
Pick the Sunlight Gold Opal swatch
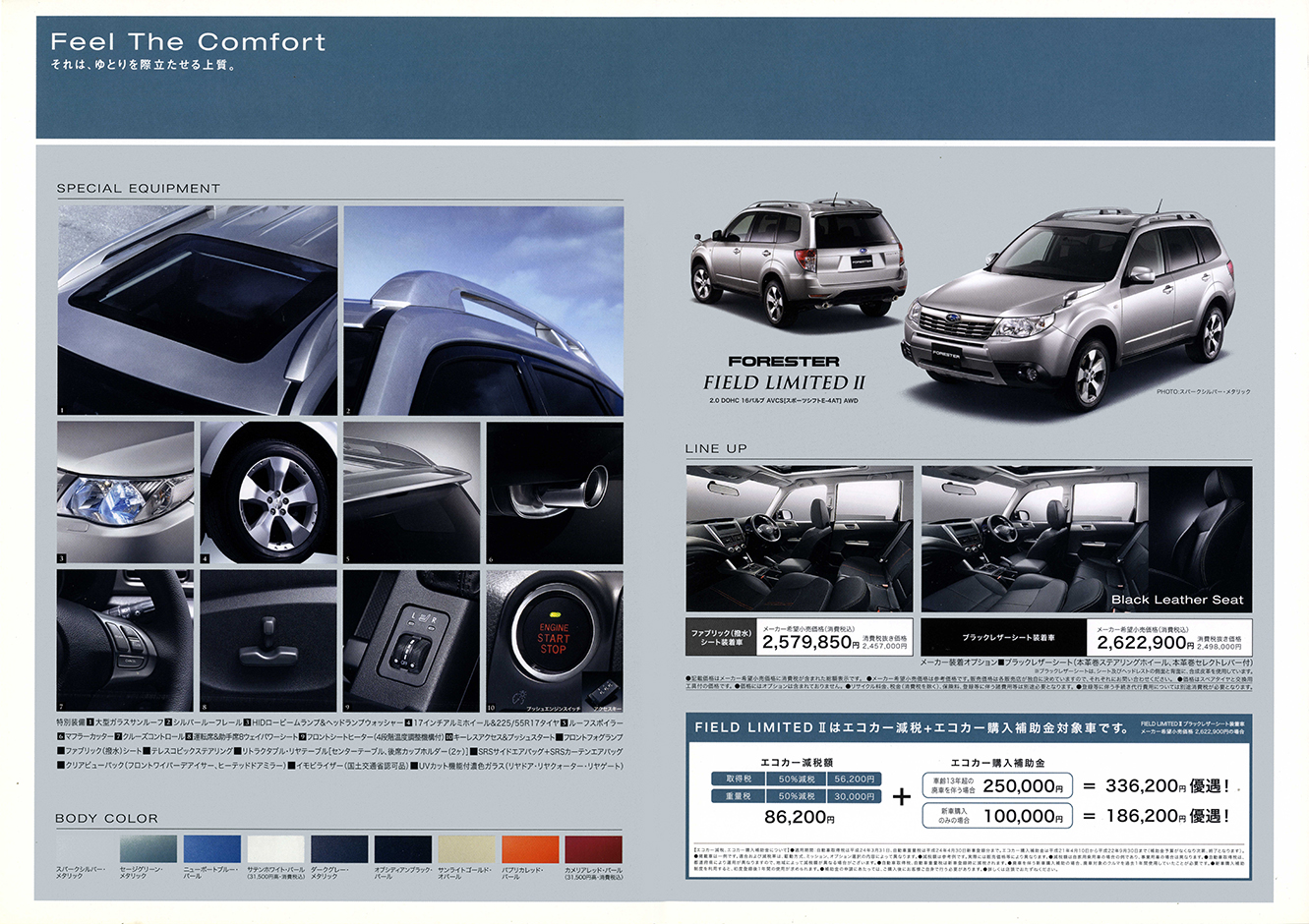click(466, 848)
